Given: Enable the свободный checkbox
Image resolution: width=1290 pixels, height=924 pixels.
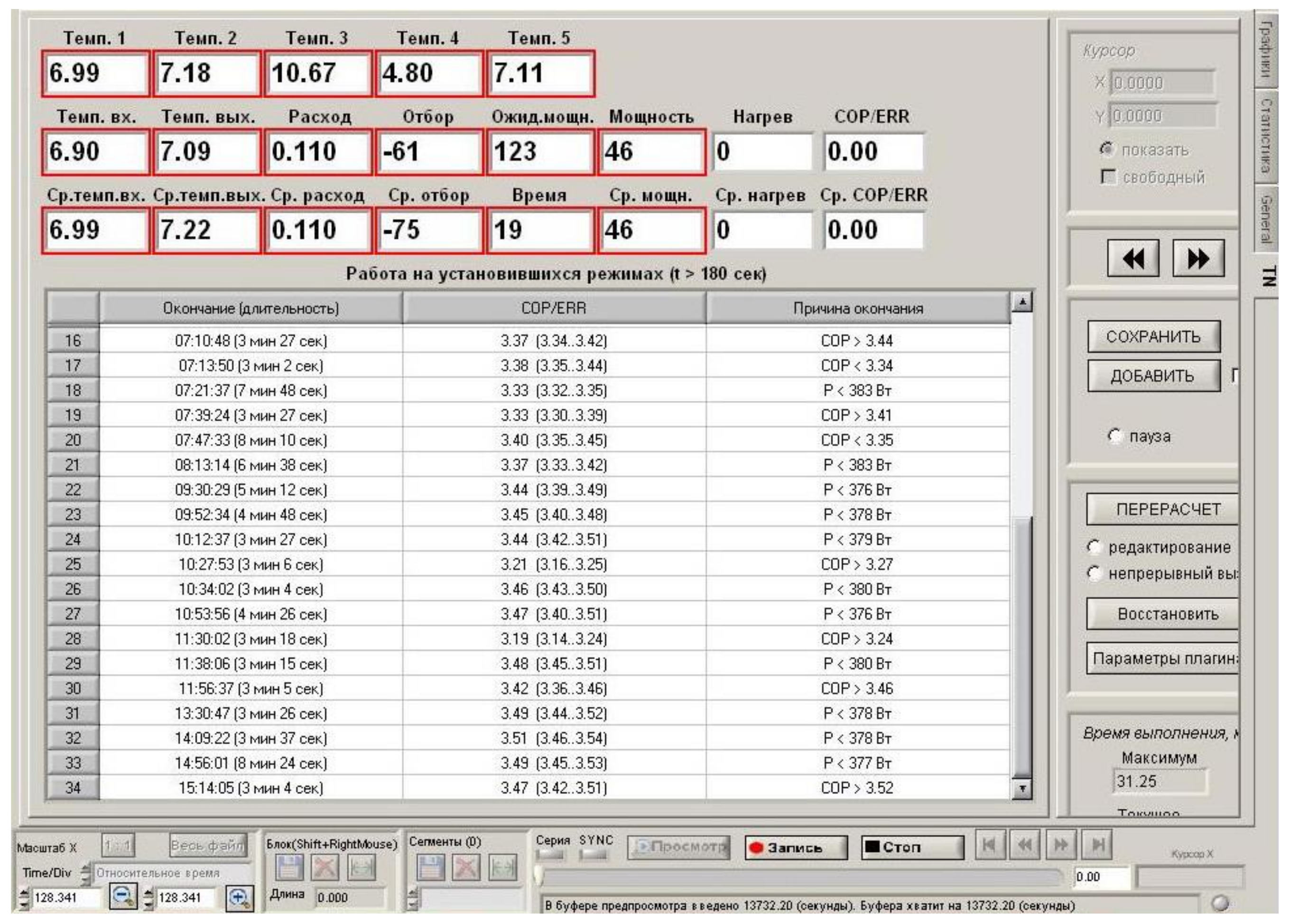Looking at the screenshot, I should 1108,177.
